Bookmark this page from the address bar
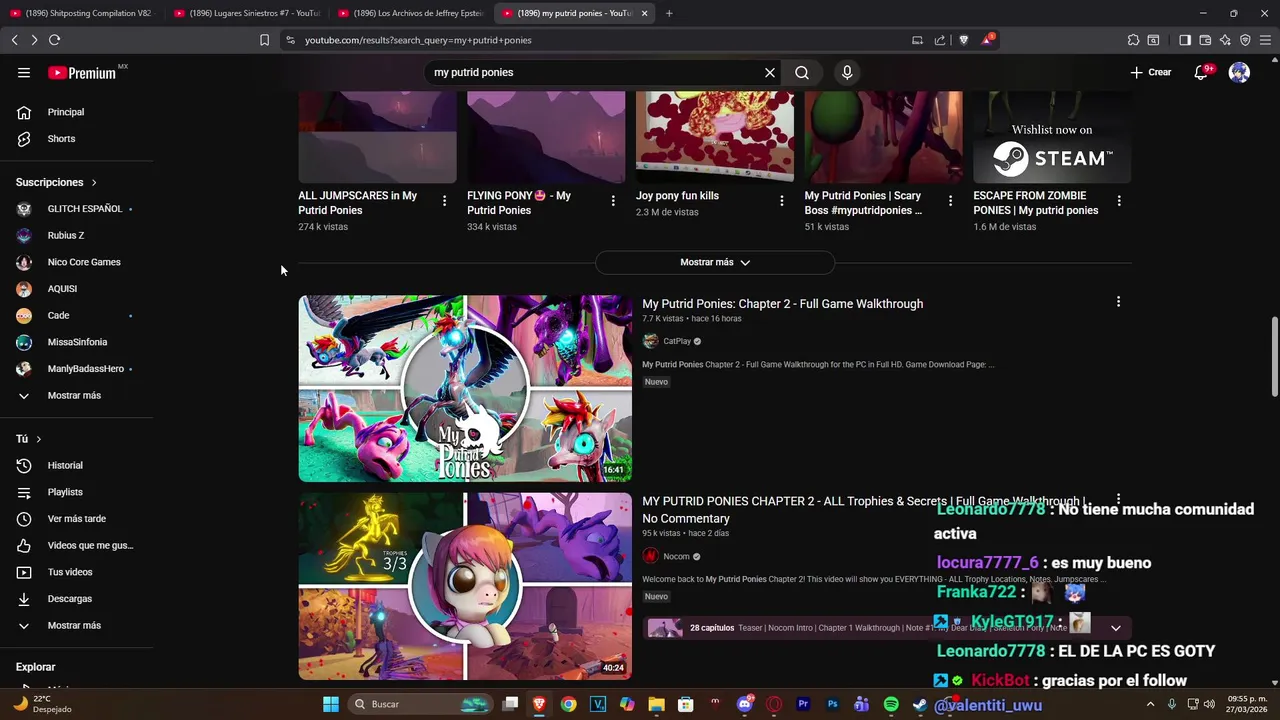The height and width of the screenshot is (720, 1280). coord(264,40)
